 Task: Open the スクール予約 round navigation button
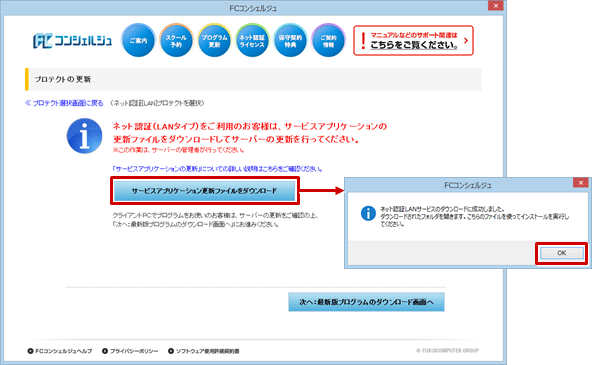(x=176, y=40)
